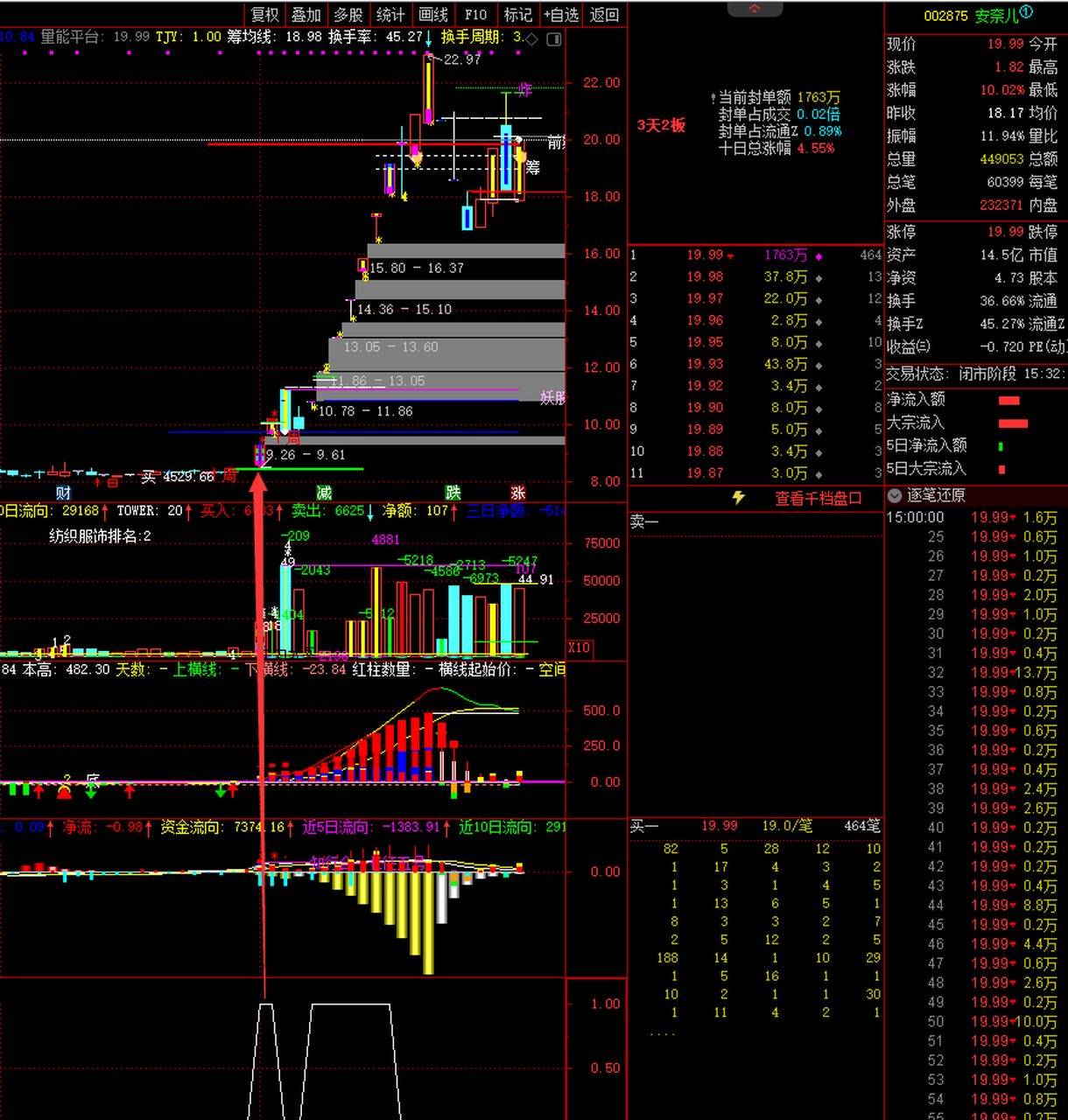
Task: Click price zone label 14.36 - 15.10
Action: point(404,309)
